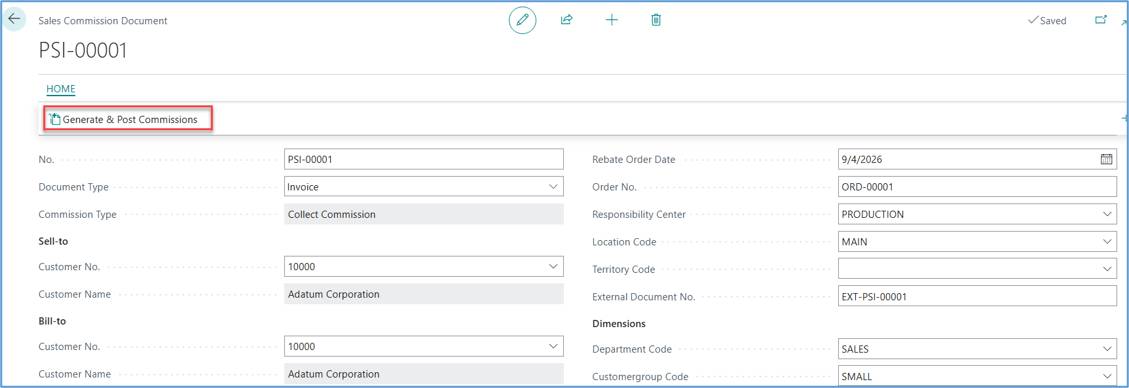The height and width of the screenshot is (388, 1129).
Task: Click Bill-to Customer Name Adatum Corporation
Action: pyautogui.click(x=424, y=374)
